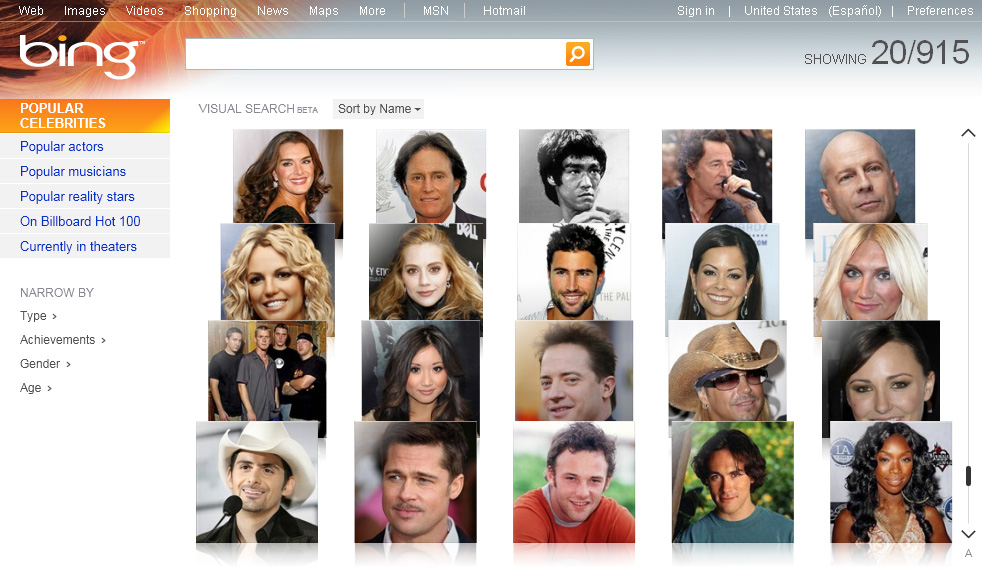Screen dimensions: 982x570
Task: Click the small letter A below the scrollbar
Action: coord(968,553)
